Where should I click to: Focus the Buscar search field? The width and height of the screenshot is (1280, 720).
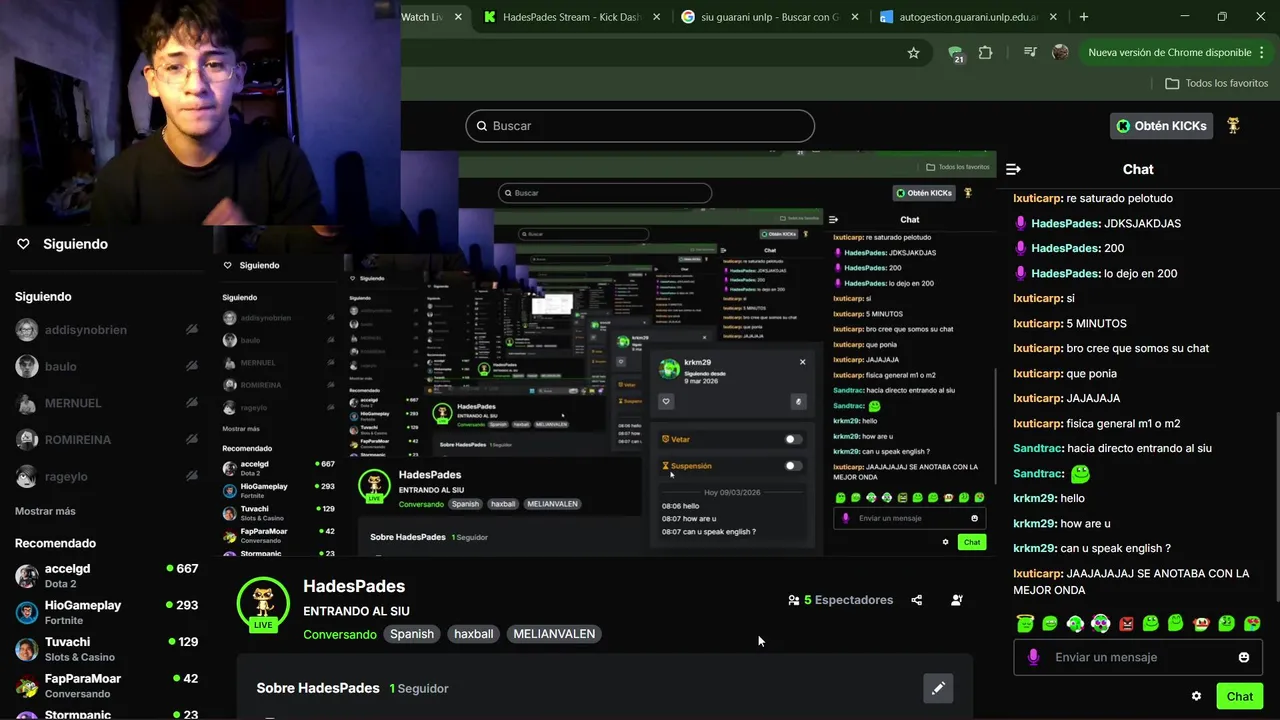coord(640,126)
